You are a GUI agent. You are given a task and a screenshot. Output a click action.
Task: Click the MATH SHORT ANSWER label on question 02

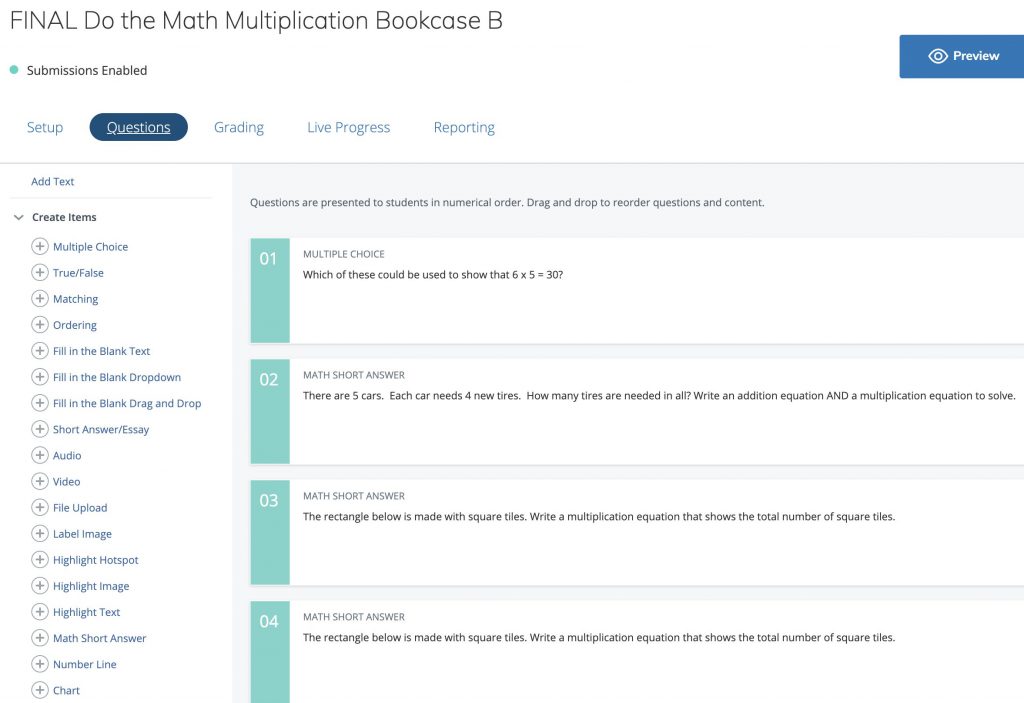tap(354, 375)
